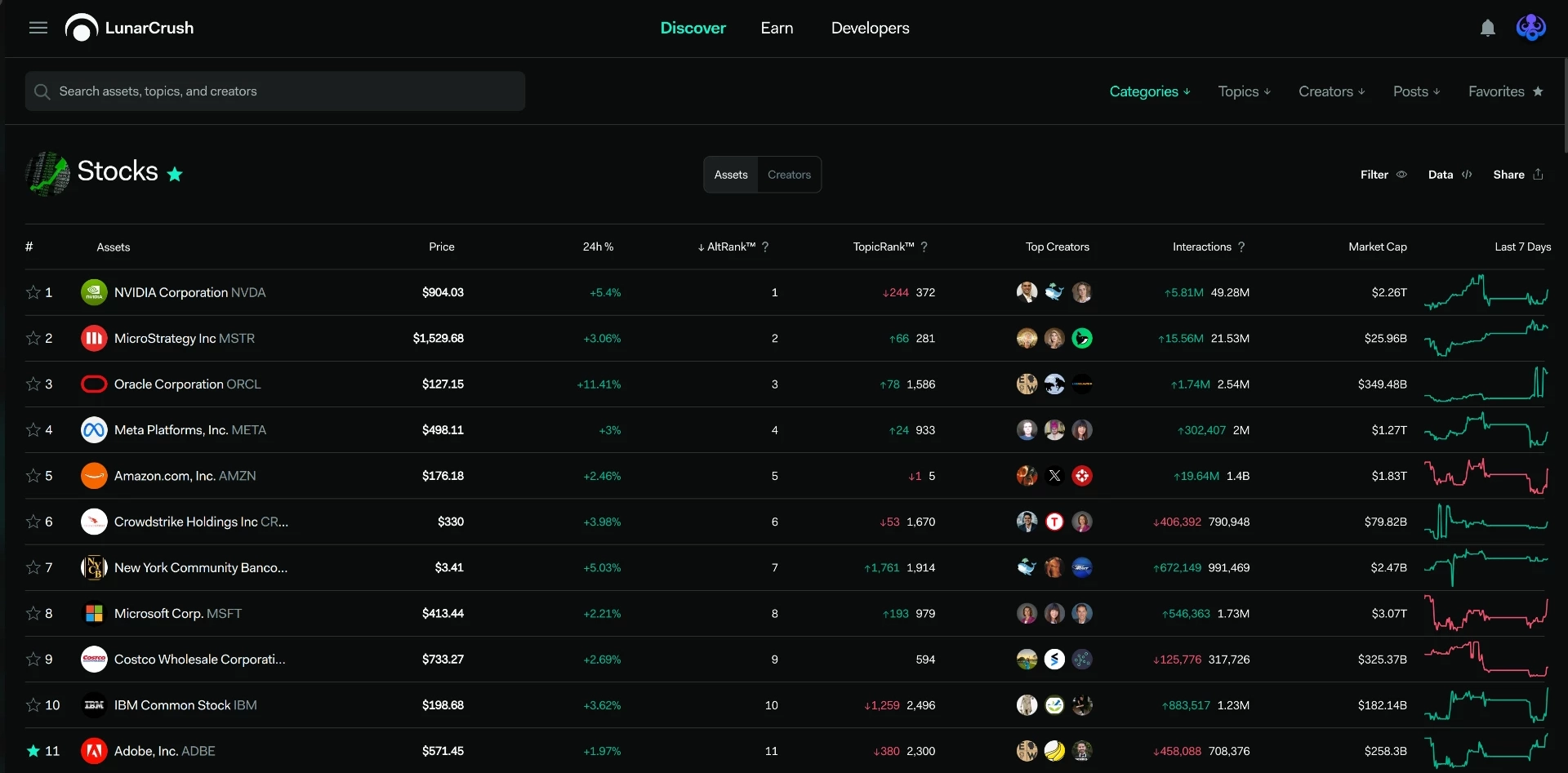The width and height of the screenshot is (1568, 773).
Task: Toggle the Filter eye visibility
Action: pyautogui.click(x=1401, y=174)
